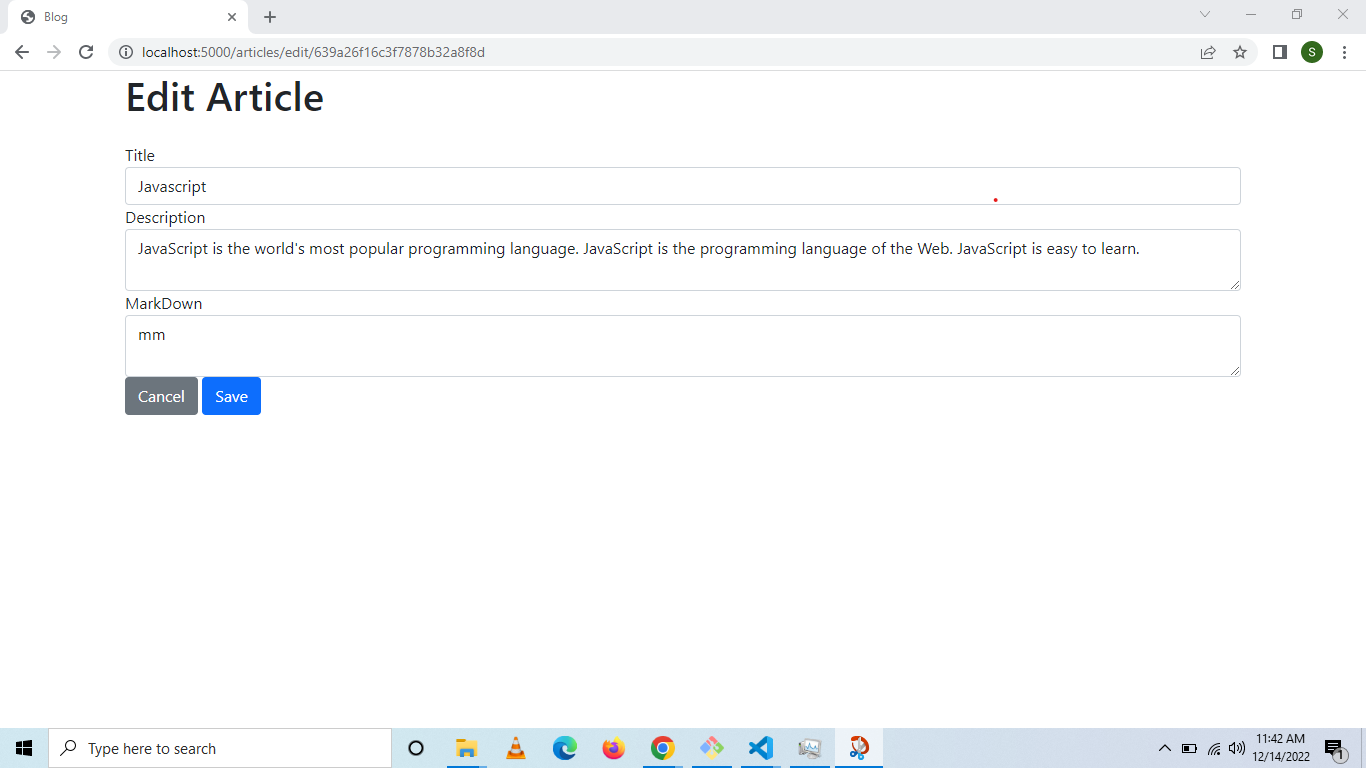Click the Title input field
This screenshot has width=1366, height=768.
pos(683,186)
